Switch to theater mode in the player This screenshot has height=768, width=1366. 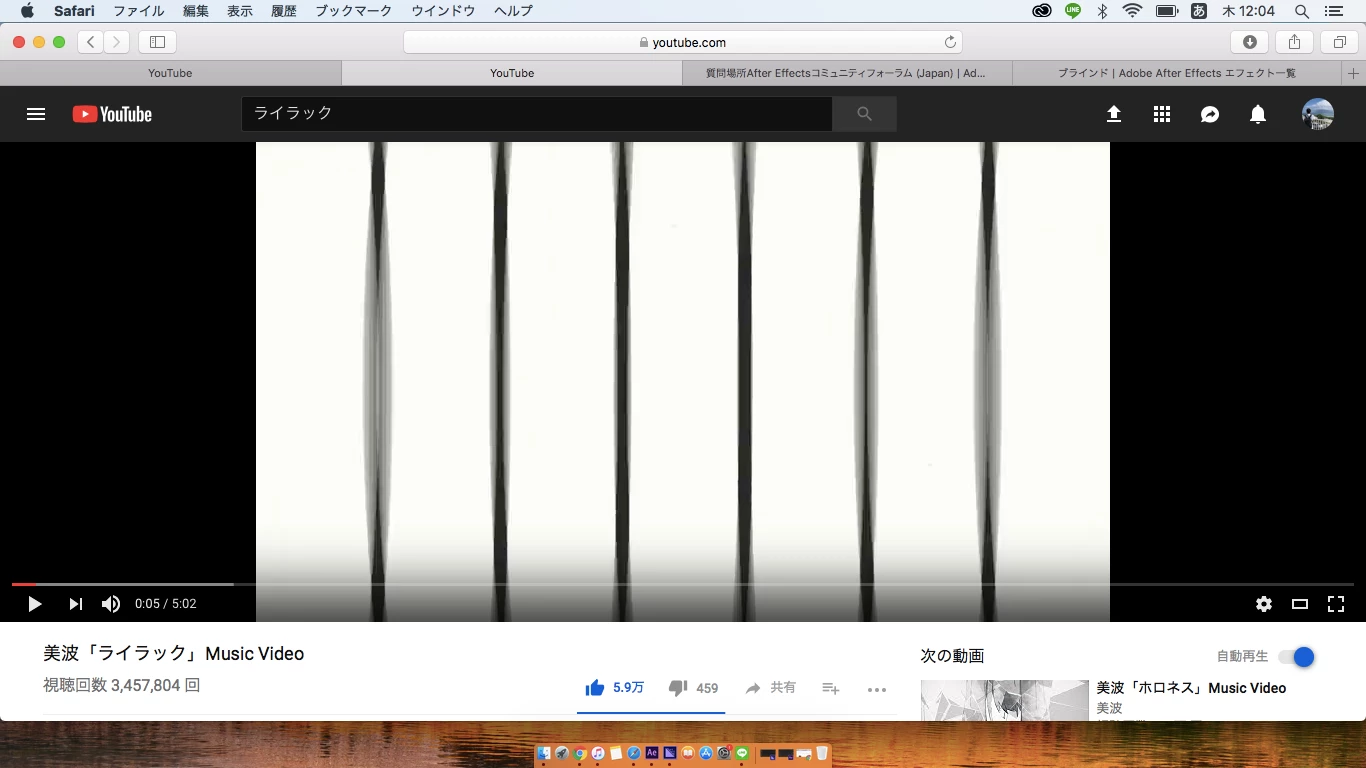pyautogui.click(x=1300, y=604)
